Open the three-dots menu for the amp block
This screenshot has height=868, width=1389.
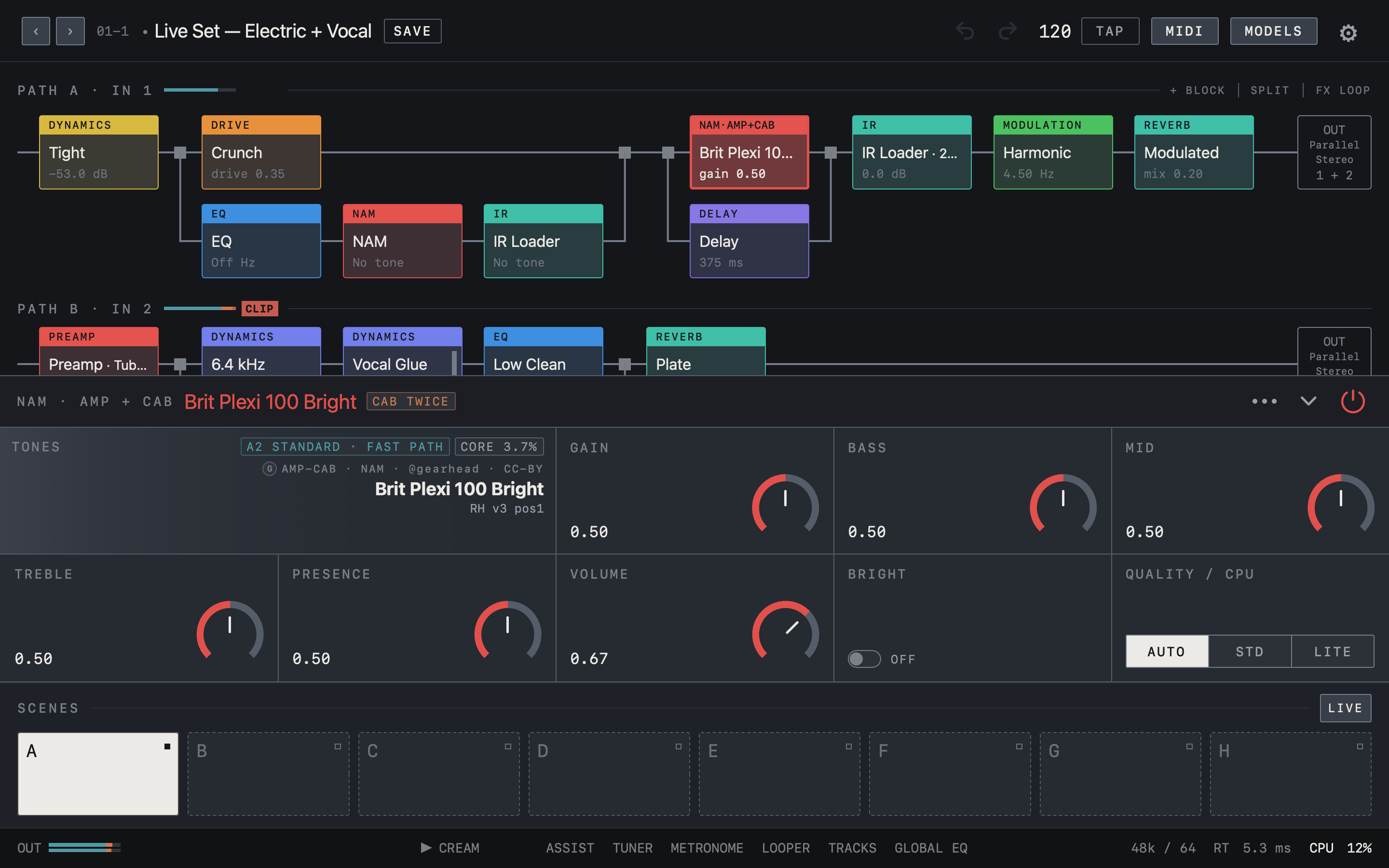(1265, 401)
